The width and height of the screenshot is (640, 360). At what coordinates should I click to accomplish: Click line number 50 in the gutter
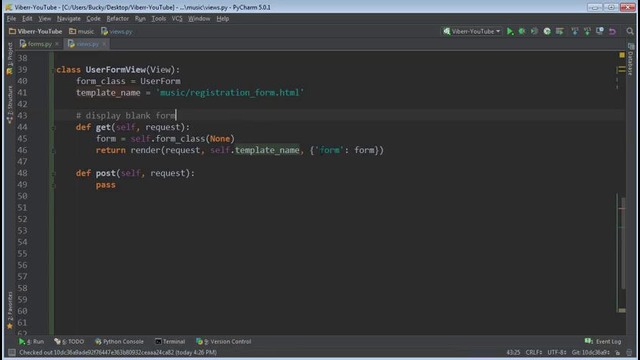[22, 196]
